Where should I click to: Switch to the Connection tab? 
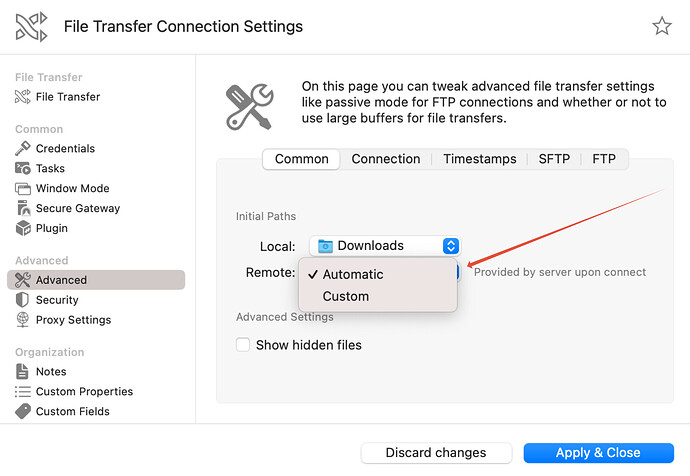click(x=386, y=159)
